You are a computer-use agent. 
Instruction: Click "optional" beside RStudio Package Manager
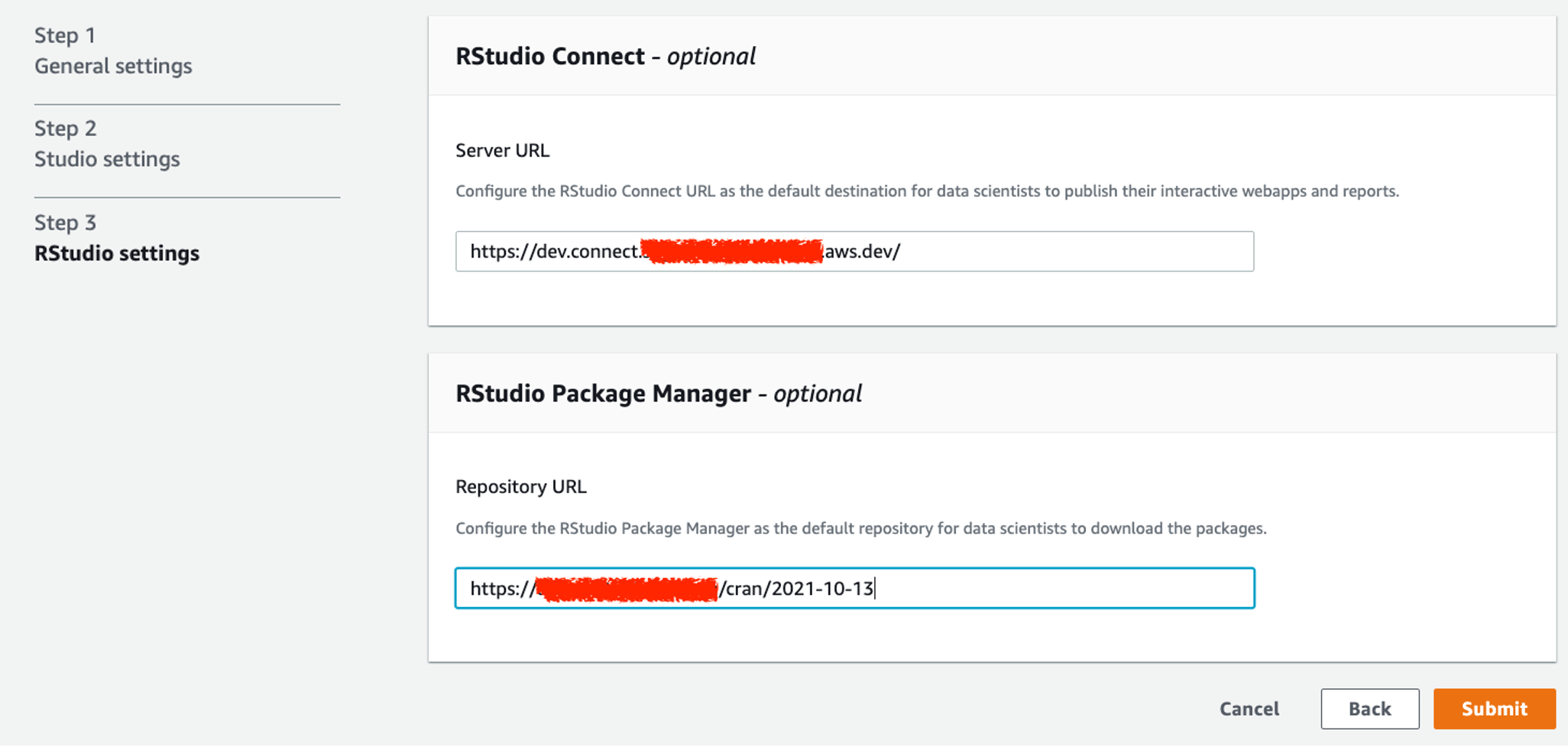click(x=817, y=394)
